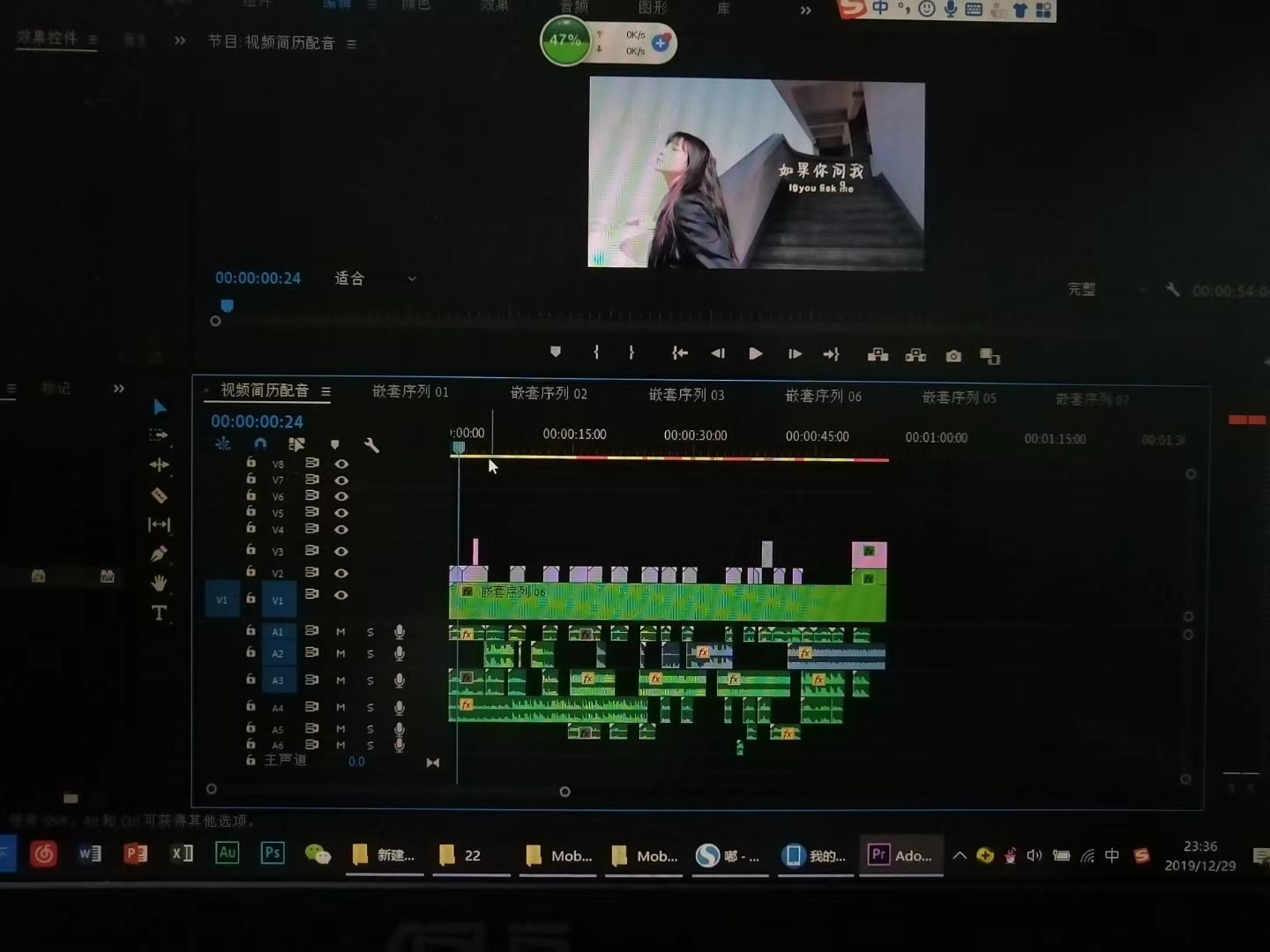Open Adobe Audition from the taskbar
The height and width of the screenshot is (952, 1270).
pos(227,852)
